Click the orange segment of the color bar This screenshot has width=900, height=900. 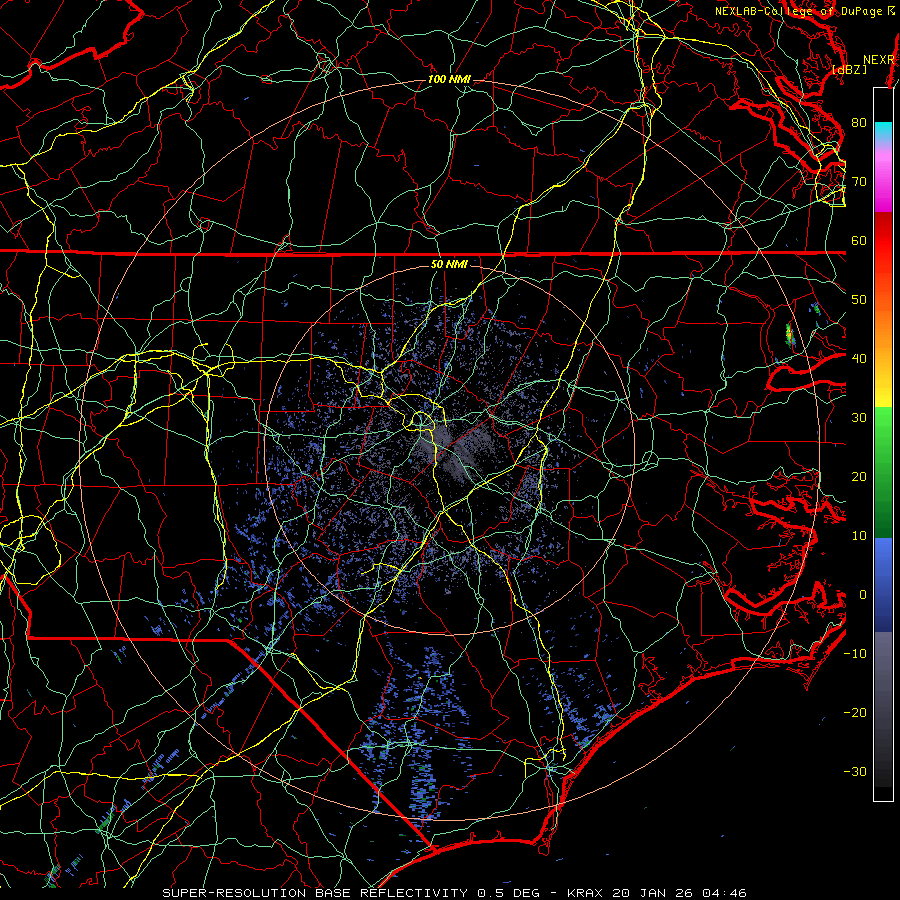coord(883,330)
